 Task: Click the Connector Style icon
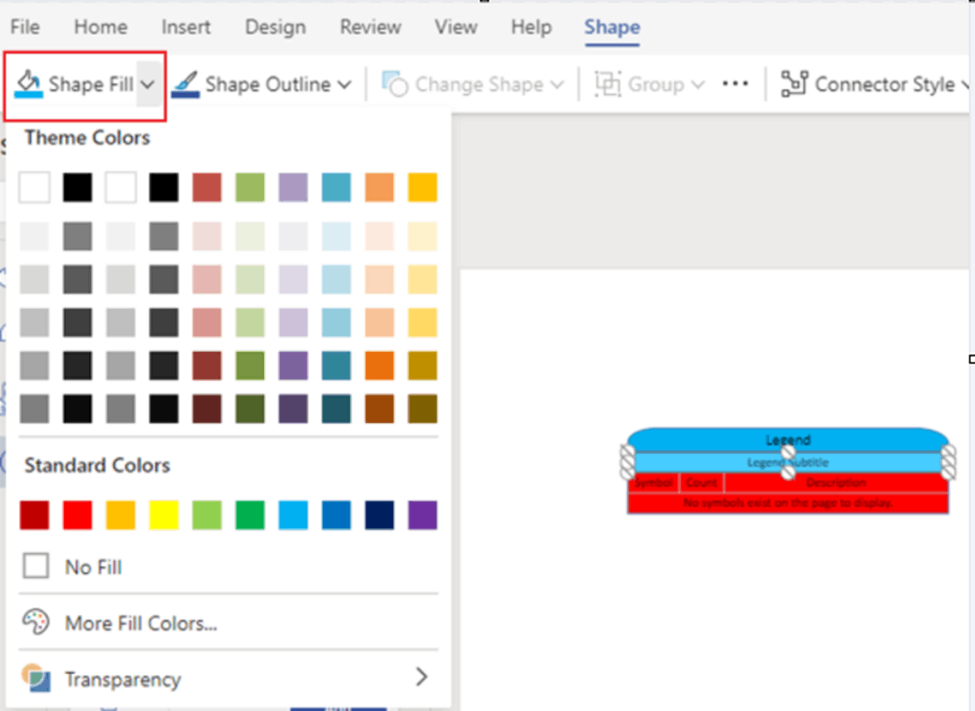point(793,84)
